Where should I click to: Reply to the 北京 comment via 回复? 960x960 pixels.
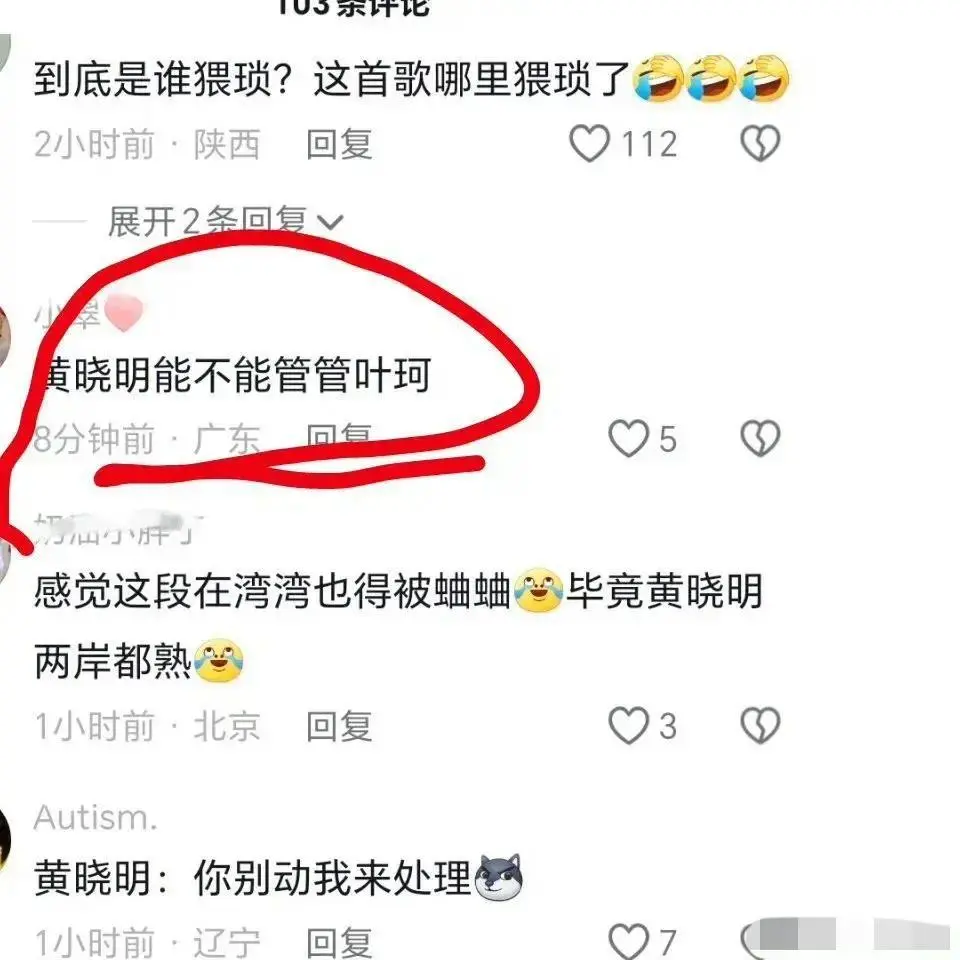[x=339, y=726]
